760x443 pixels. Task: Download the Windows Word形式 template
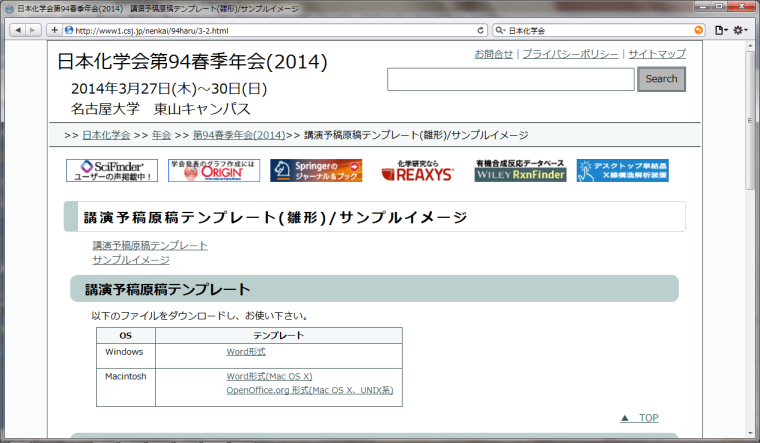click(246, 352)
